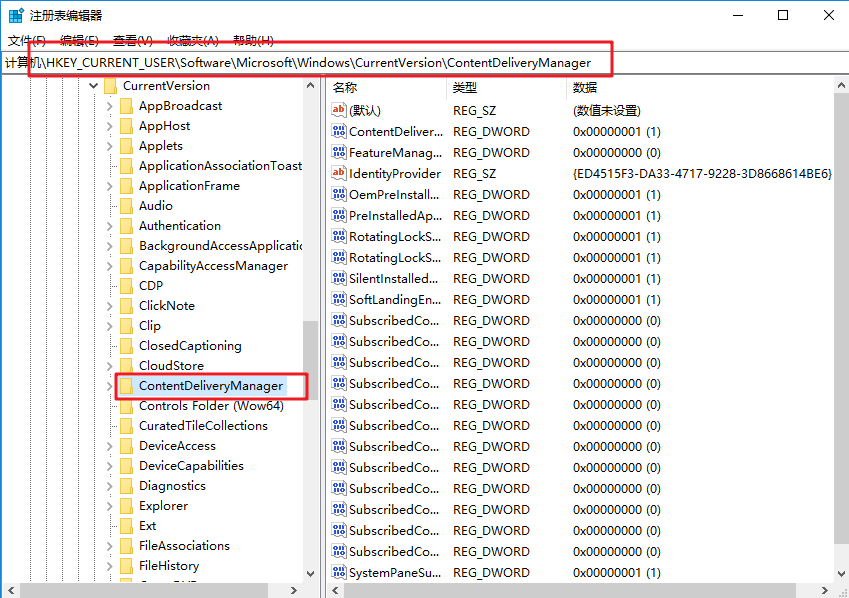This screenshot has height=598, width=849.
Task: Click the SystemPaneSu... DWORD icon
Action: coord(339,572)
